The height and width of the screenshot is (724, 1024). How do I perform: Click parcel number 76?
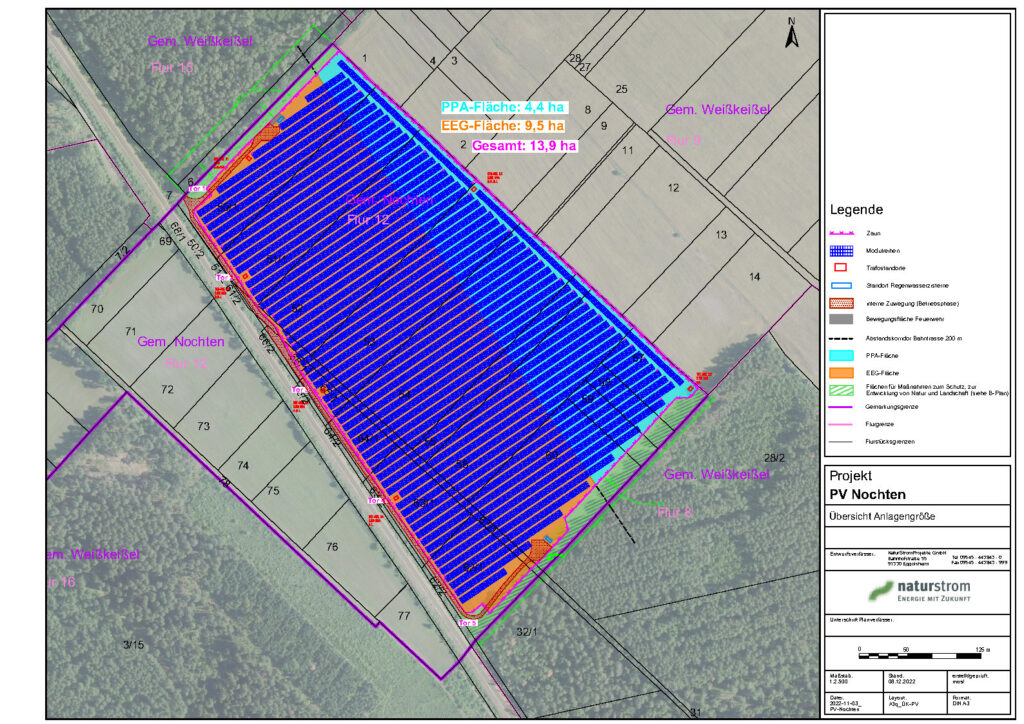point(332,546)
